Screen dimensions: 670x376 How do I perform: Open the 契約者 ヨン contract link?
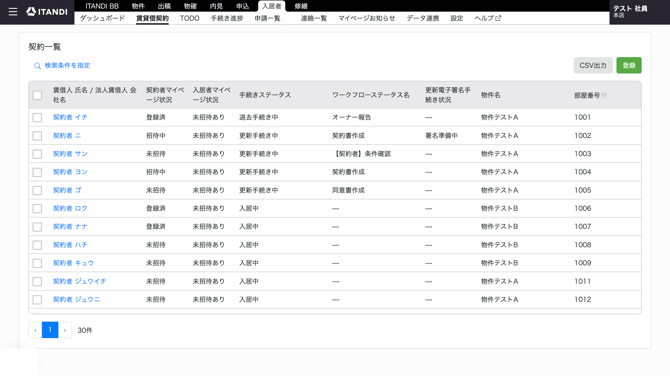[70, 172]
